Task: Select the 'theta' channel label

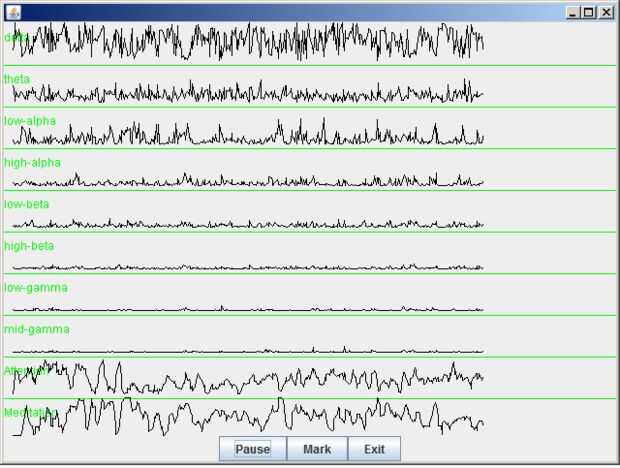Action: 17,79
